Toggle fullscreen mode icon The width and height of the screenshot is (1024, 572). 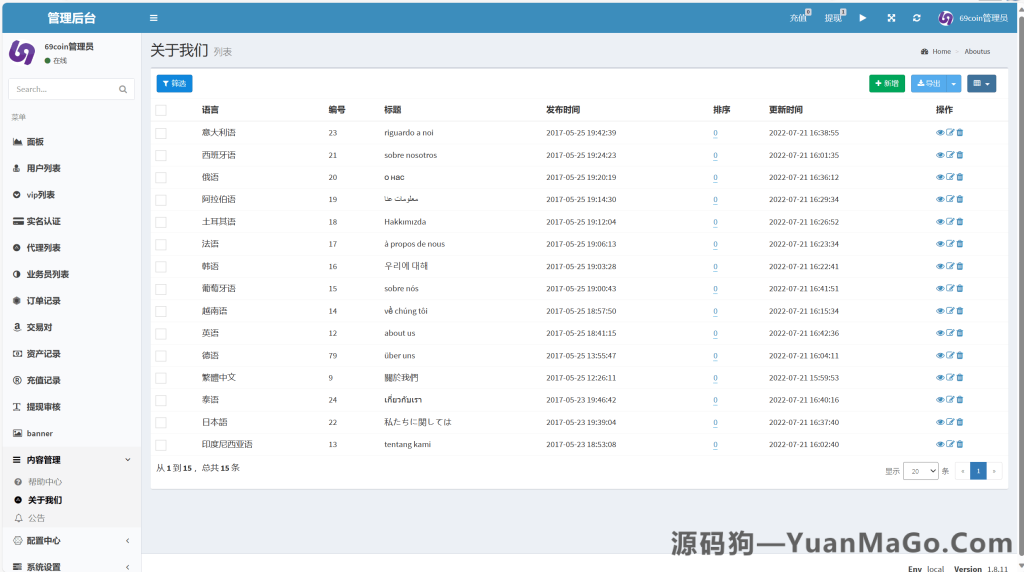click(x=891, y=18)
